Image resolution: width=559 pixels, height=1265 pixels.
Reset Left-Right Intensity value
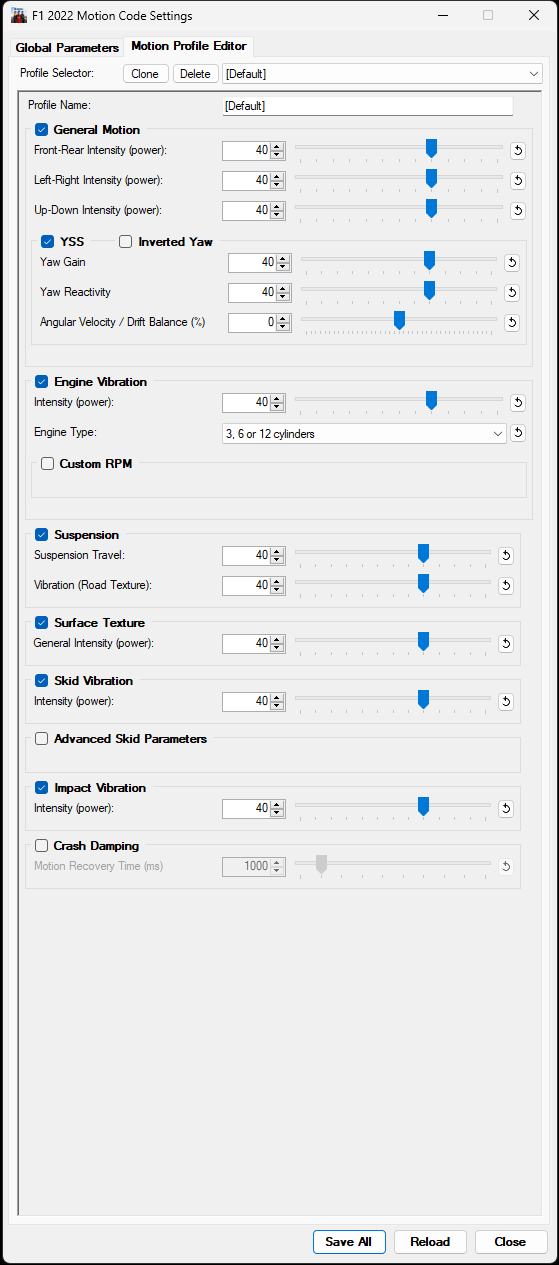pyautogui.click(x=518, y=181)
